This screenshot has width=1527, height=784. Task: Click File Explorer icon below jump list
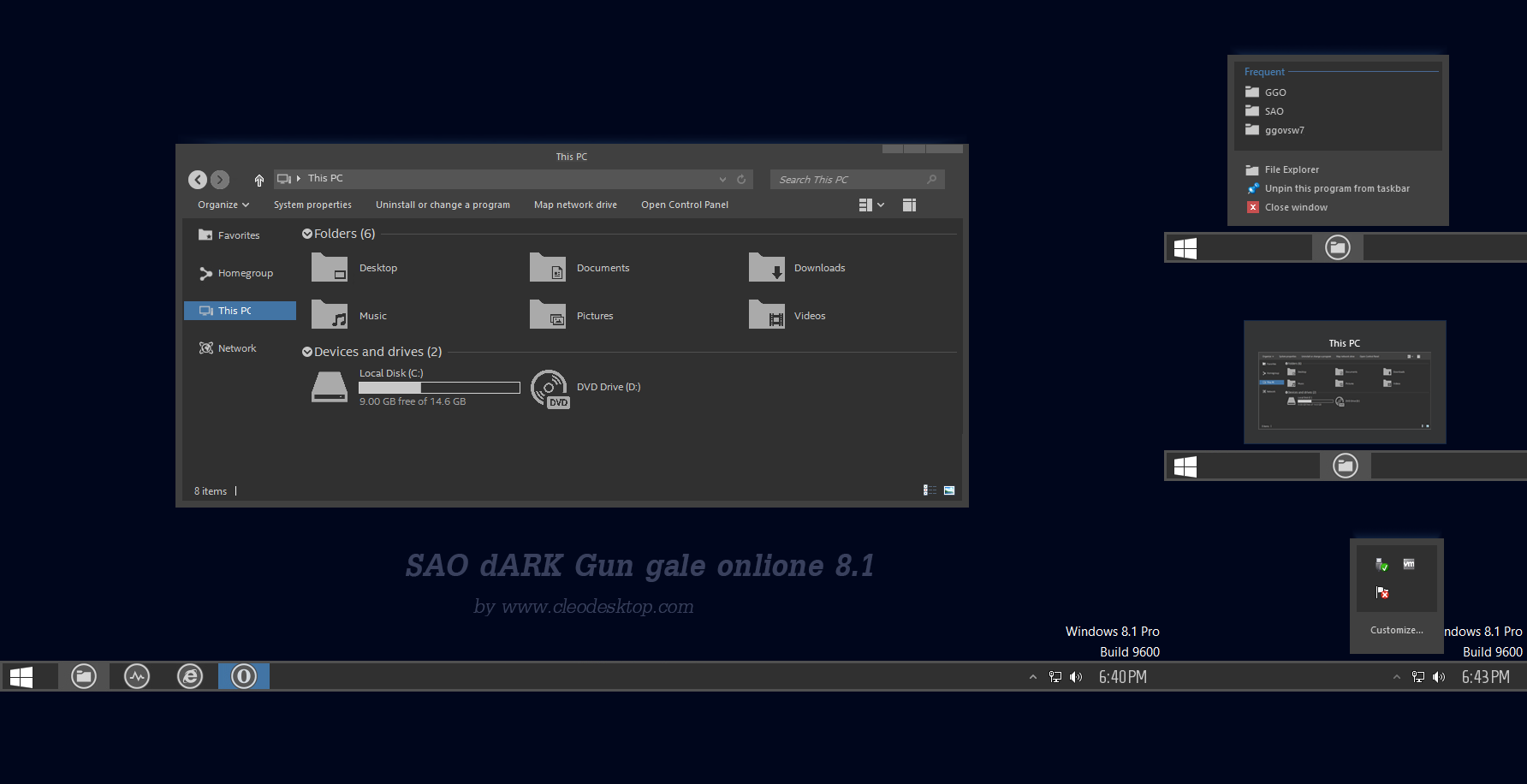pos(1338,247)
